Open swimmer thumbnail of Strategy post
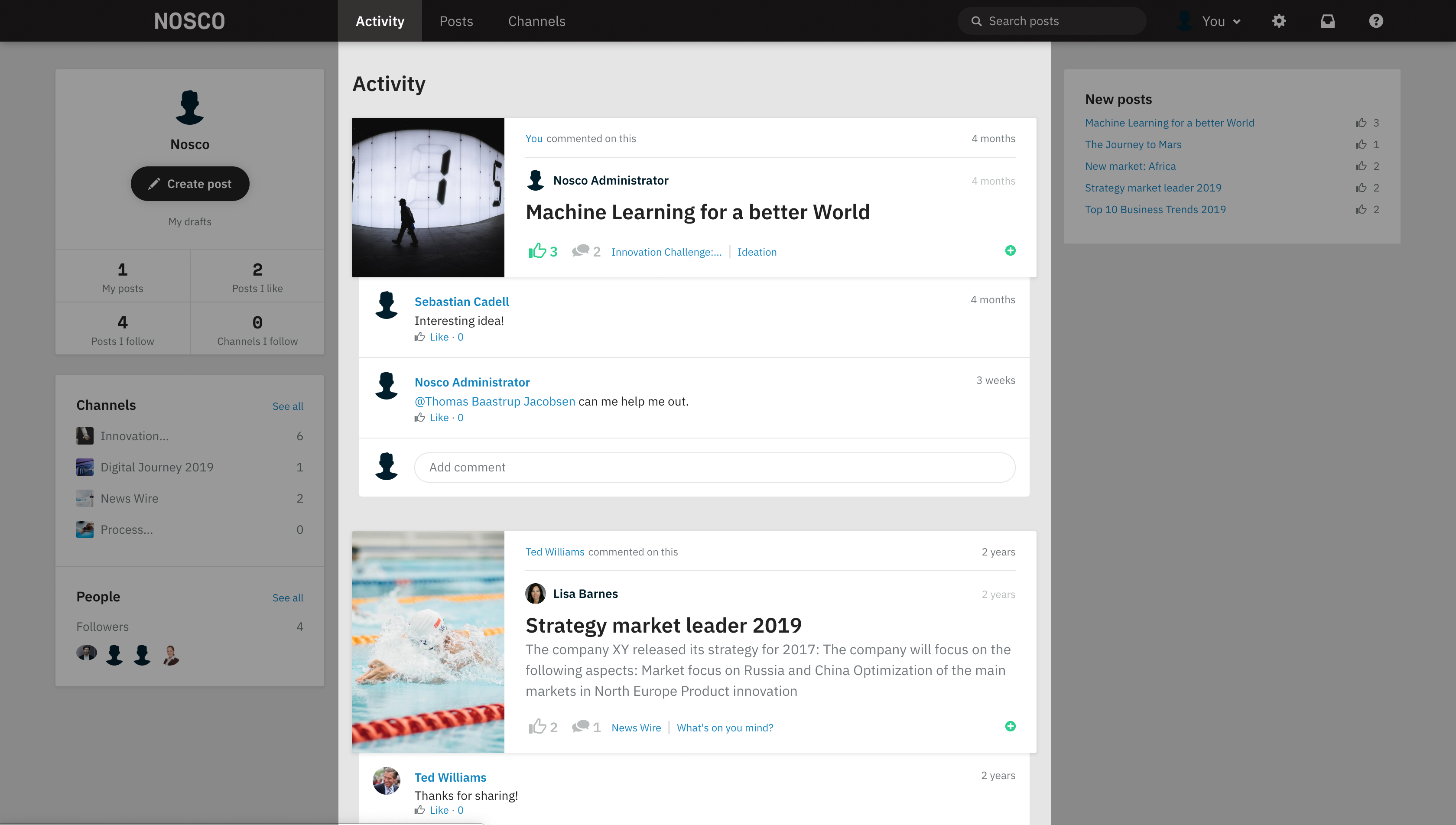The image size is (1456, 825). [428, 642]
